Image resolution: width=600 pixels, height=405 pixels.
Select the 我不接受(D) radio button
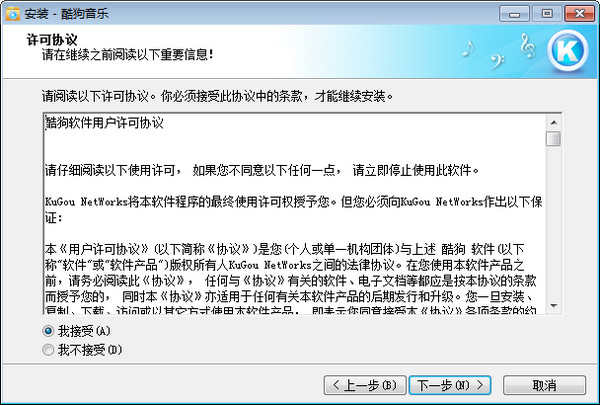[x=48, y=349]
